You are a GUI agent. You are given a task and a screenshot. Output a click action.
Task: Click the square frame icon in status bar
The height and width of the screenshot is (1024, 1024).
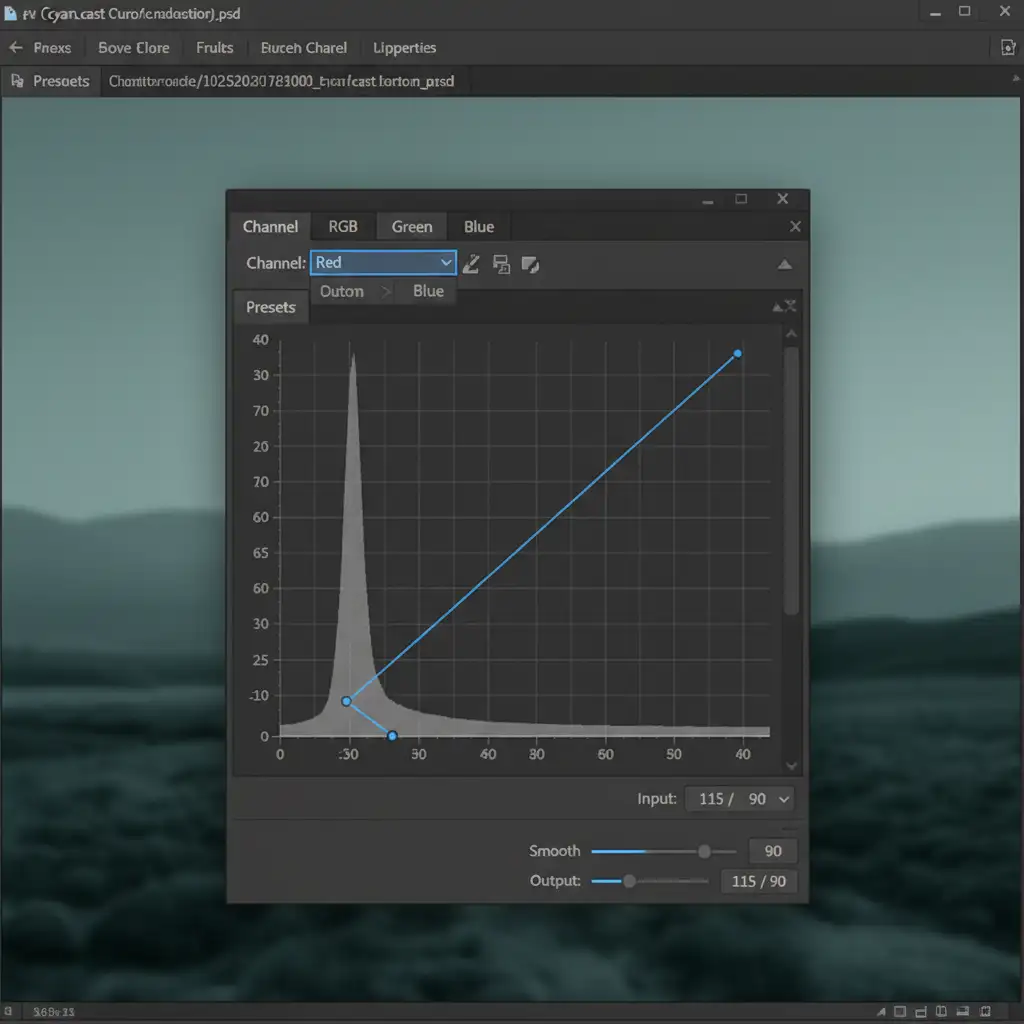pyautogui.click(x=899, y=1012)
